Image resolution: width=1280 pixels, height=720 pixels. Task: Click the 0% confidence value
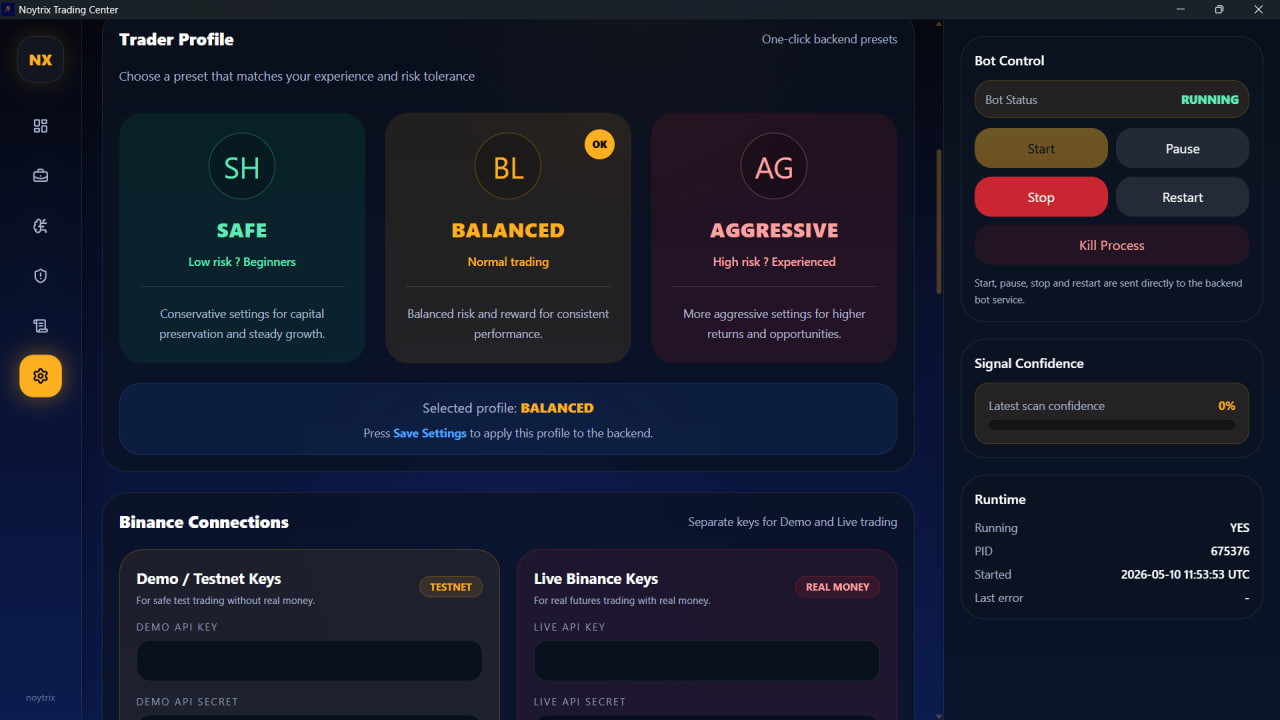click(1226, 406)
